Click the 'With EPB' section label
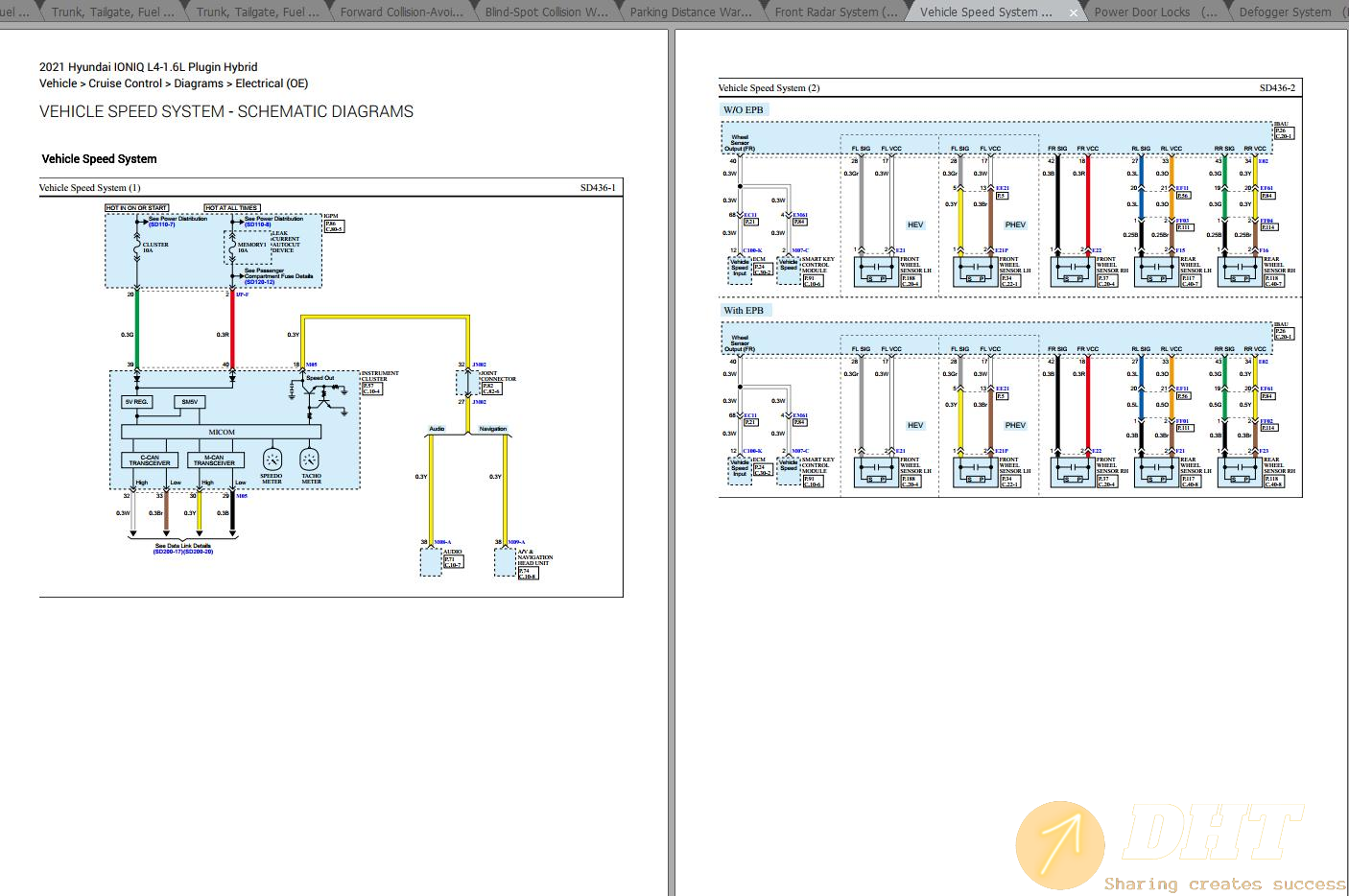 tap(744, 310)
